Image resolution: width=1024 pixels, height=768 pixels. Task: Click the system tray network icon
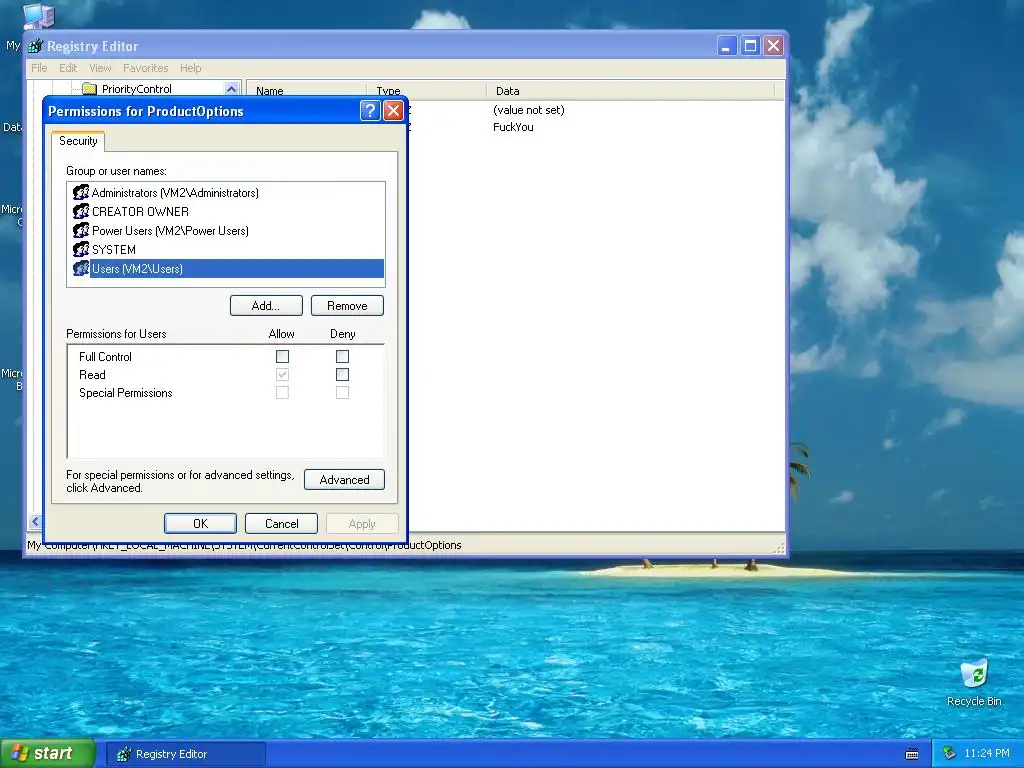point(950,754)
